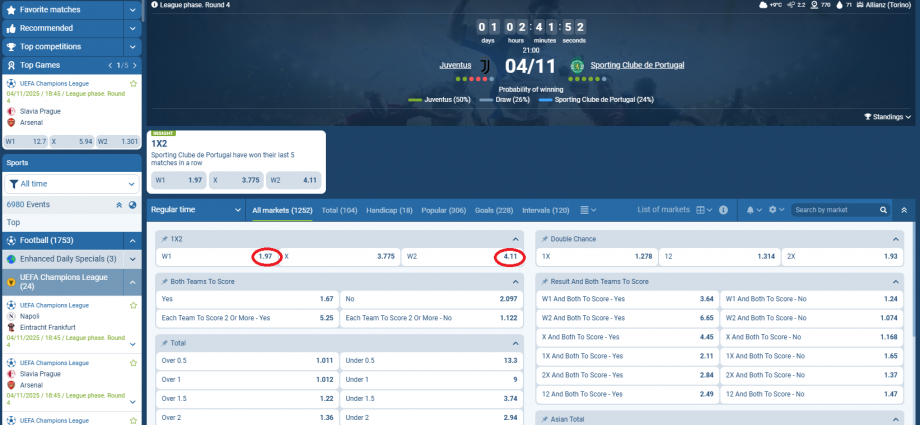Pin the Double Chance market
The width and height of the screenshot is (920, 425).
(x=544, y=240)
